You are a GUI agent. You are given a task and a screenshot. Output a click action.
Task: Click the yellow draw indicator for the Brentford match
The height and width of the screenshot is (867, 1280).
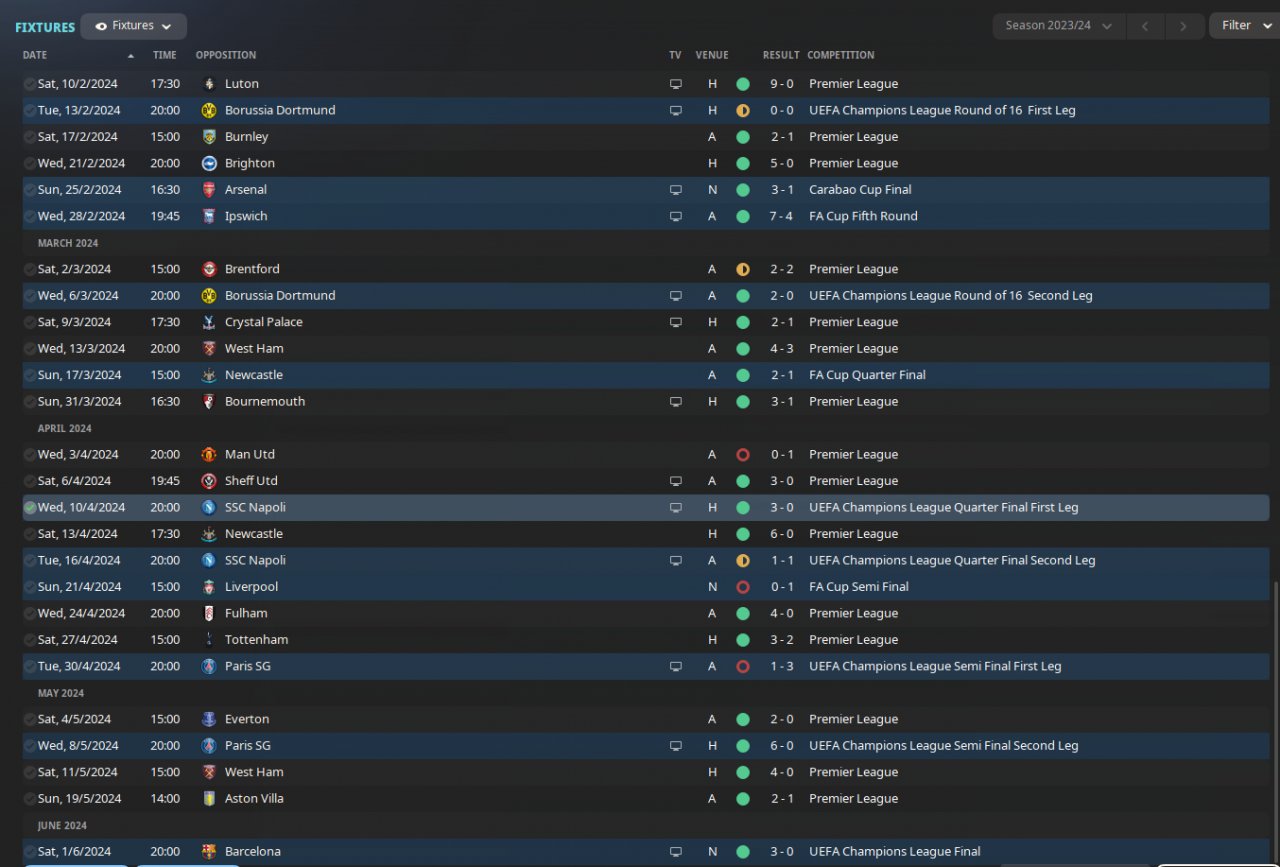point(742,270)
